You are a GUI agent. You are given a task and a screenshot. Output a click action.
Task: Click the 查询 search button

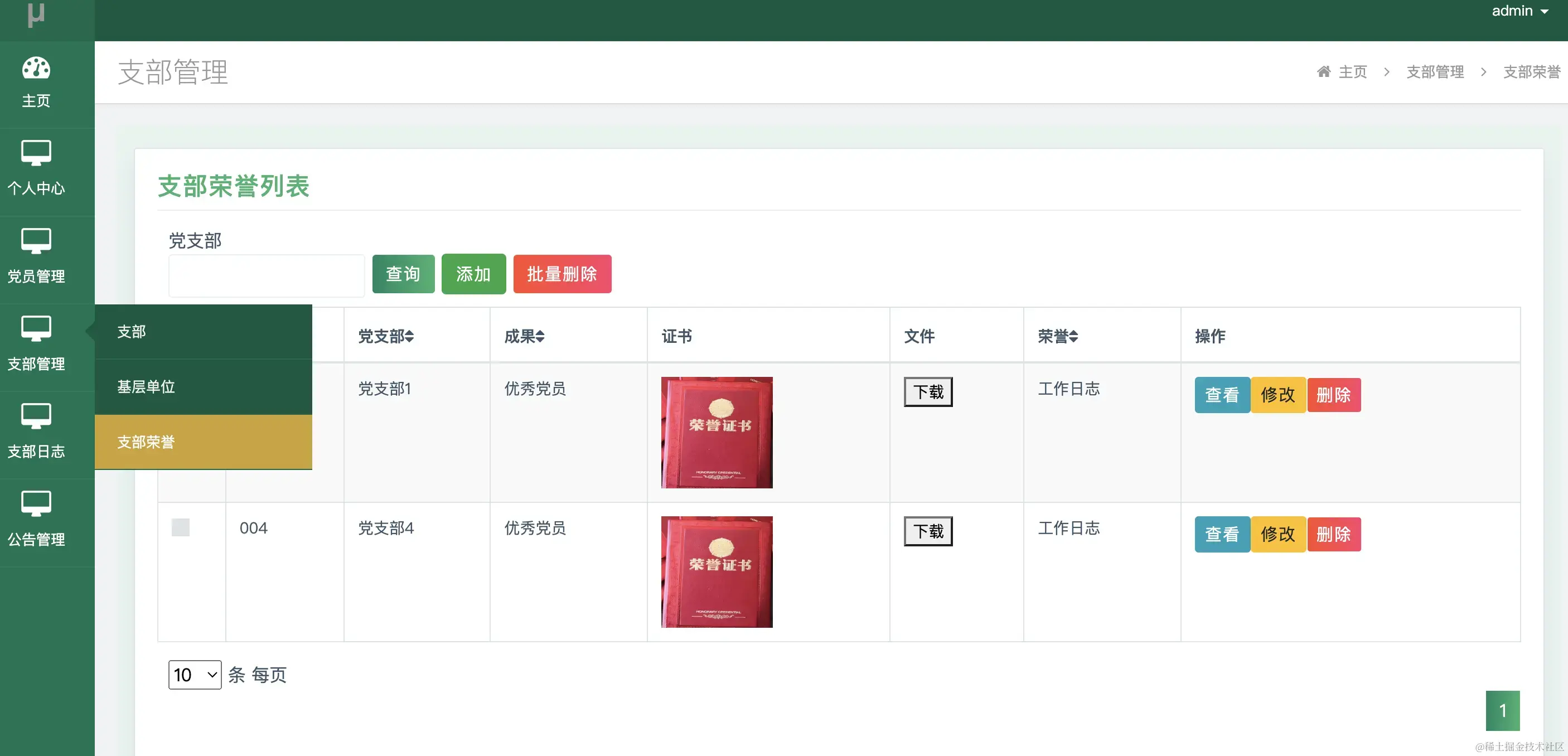(x=403, y=274)
